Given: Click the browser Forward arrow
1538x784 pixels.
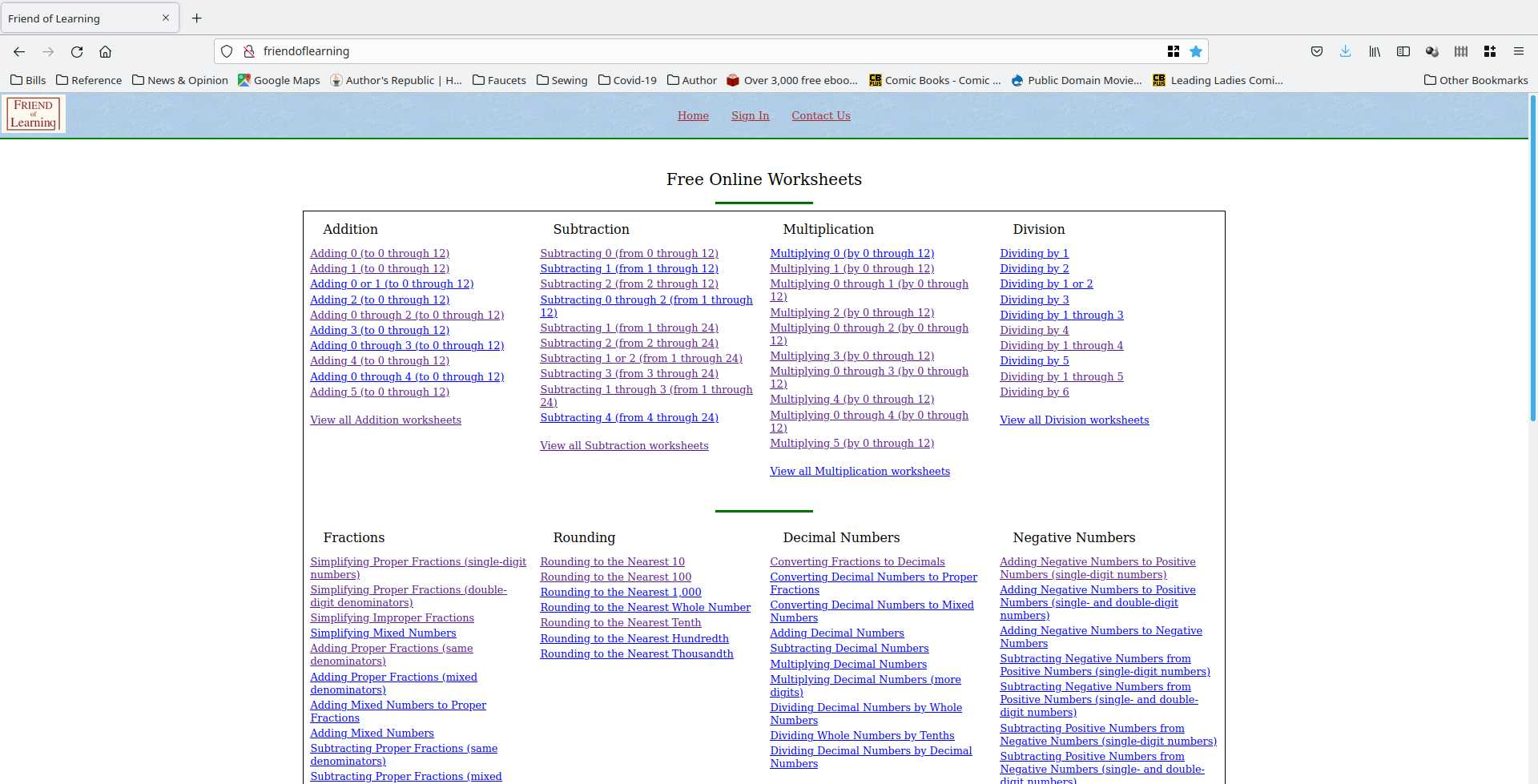Looking at the screenshot, I should pyautogui.click(x=48, y=51).
